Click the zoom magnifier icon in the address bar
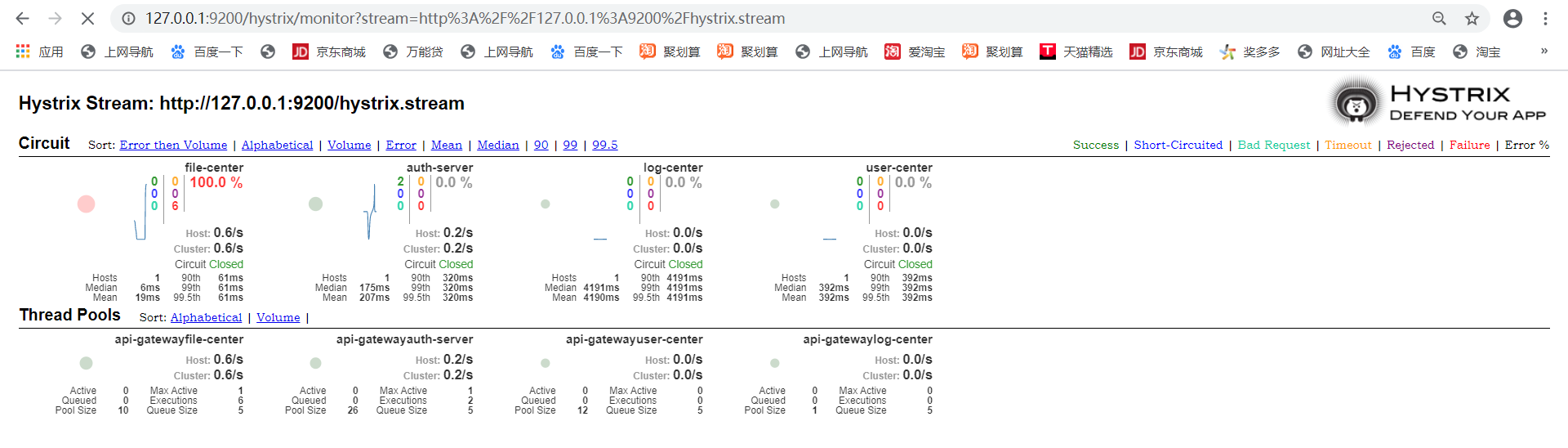Image resolution: width=1568 pixels, height=448 pixels. 1439,18
